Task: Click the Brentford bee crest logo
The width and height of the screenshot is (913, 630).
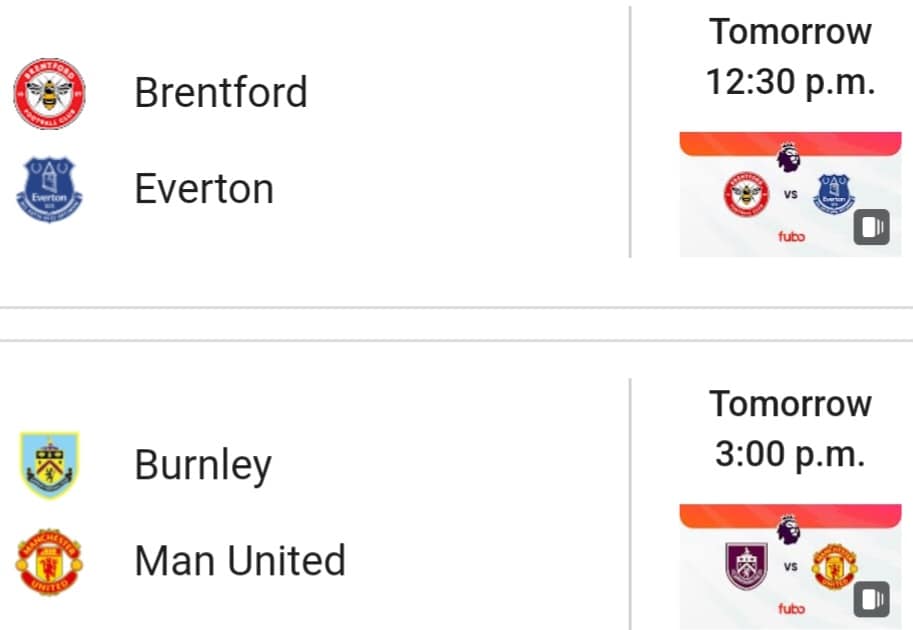Action: [x=49, y=93]
